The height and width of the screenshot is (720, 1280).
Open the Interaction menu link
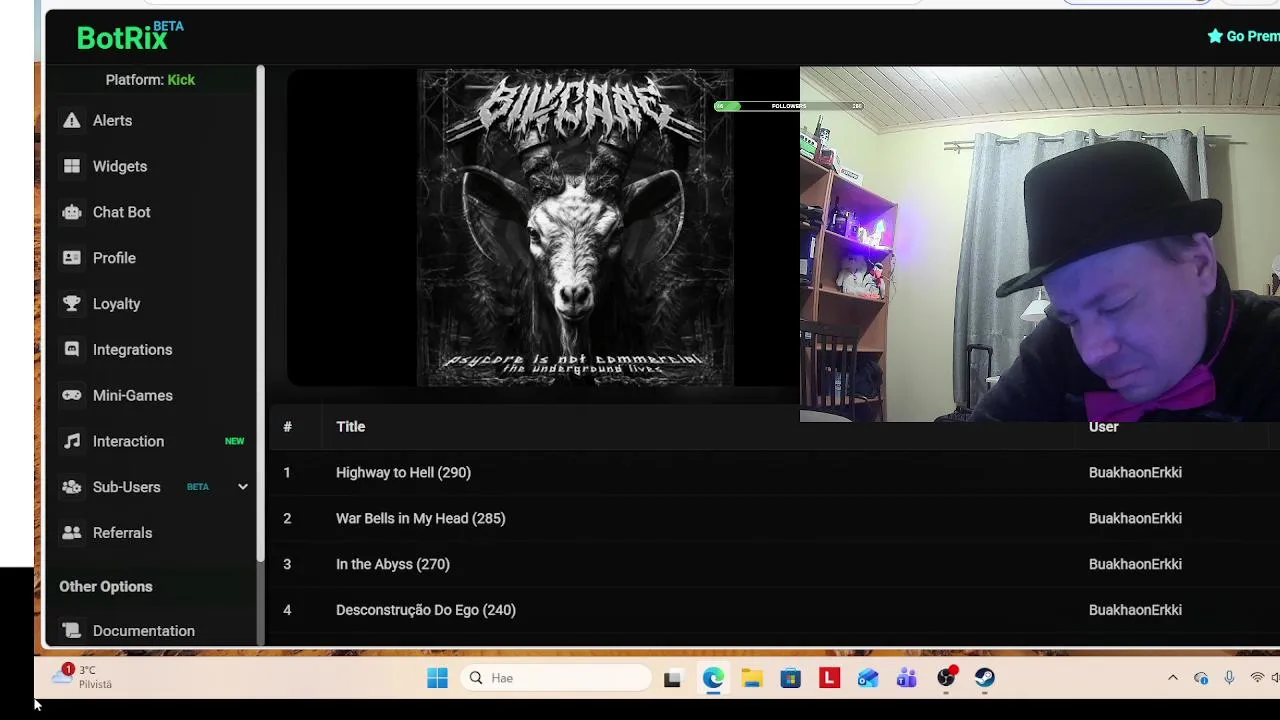point(128,441)
